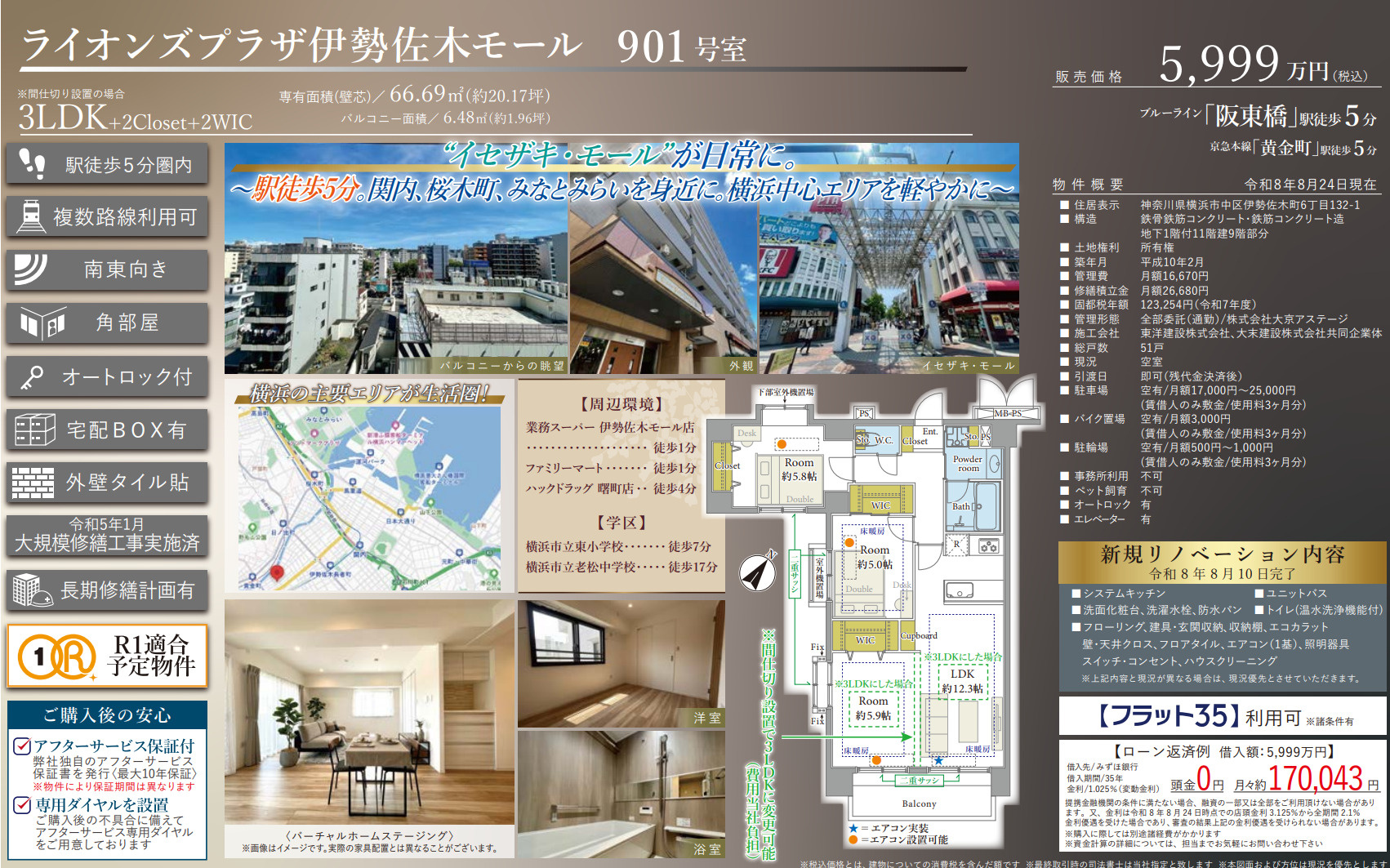Click the 黄金町 station name

tap(1285, 148)
